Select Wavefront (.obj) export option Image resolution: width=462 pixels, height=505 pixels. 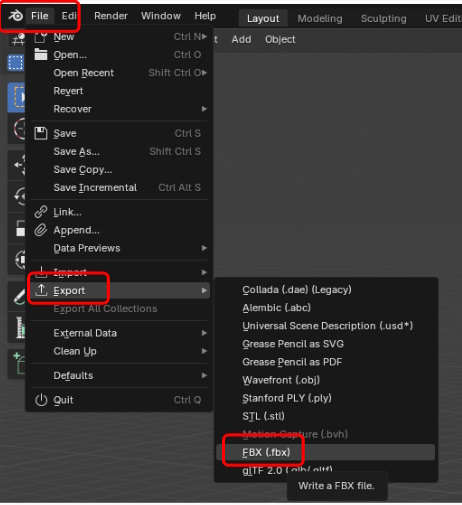(326, 380)
